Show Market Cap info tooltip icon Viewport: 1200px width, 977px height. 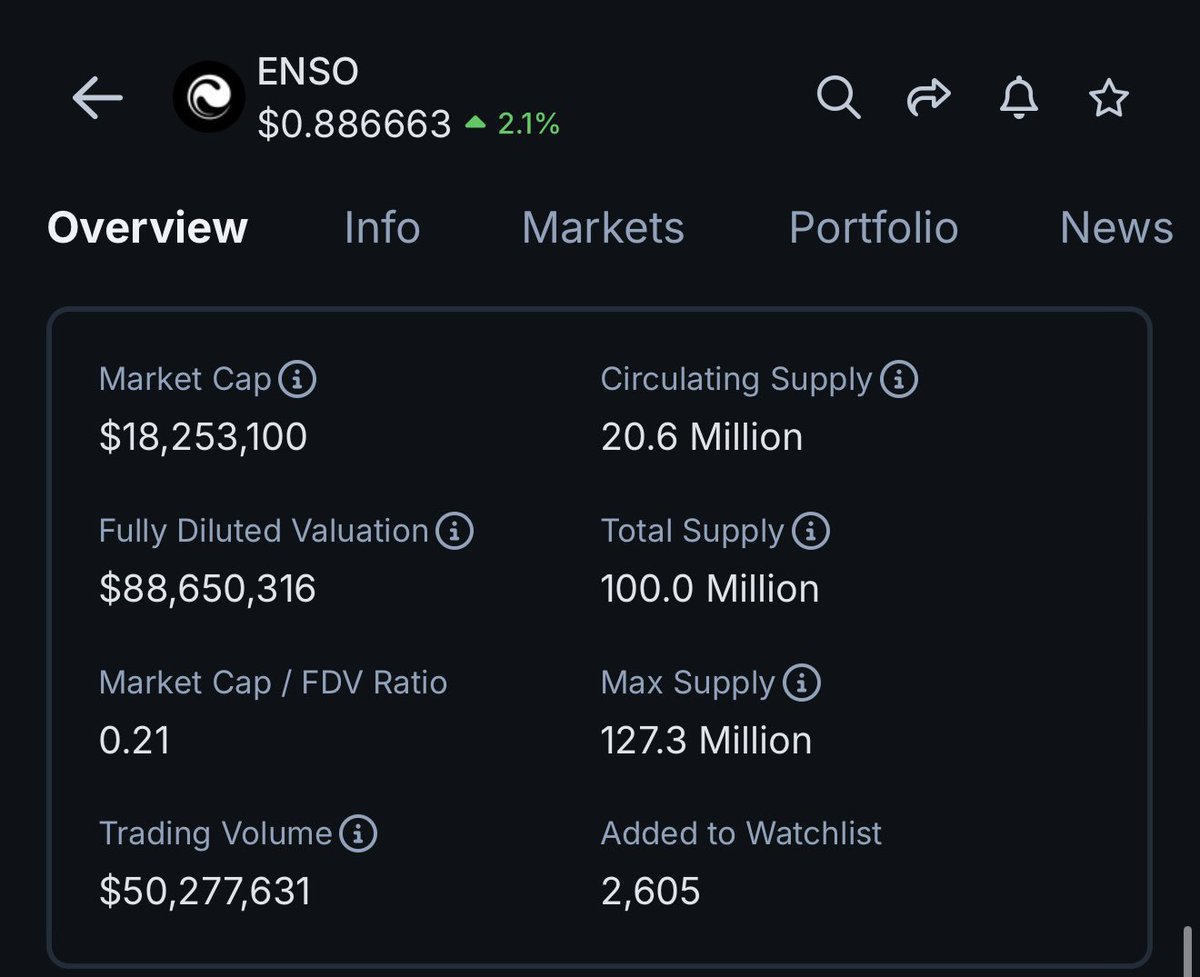[x=297, y=380]
